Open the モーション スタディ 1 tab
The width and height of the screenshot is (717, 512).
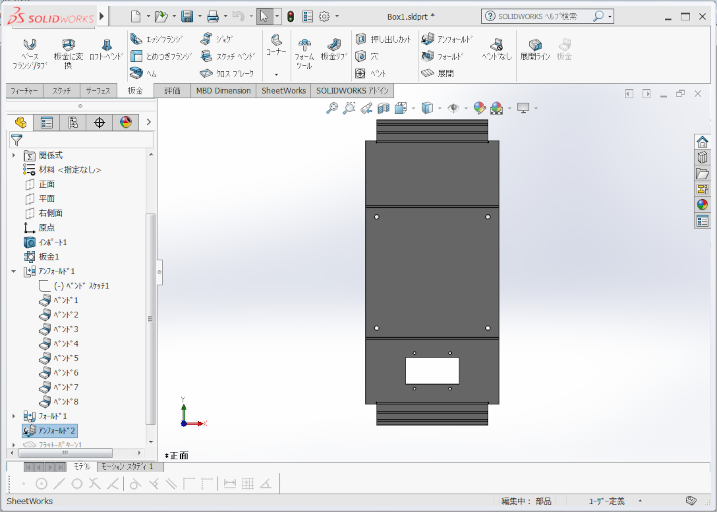click(127, 467)
